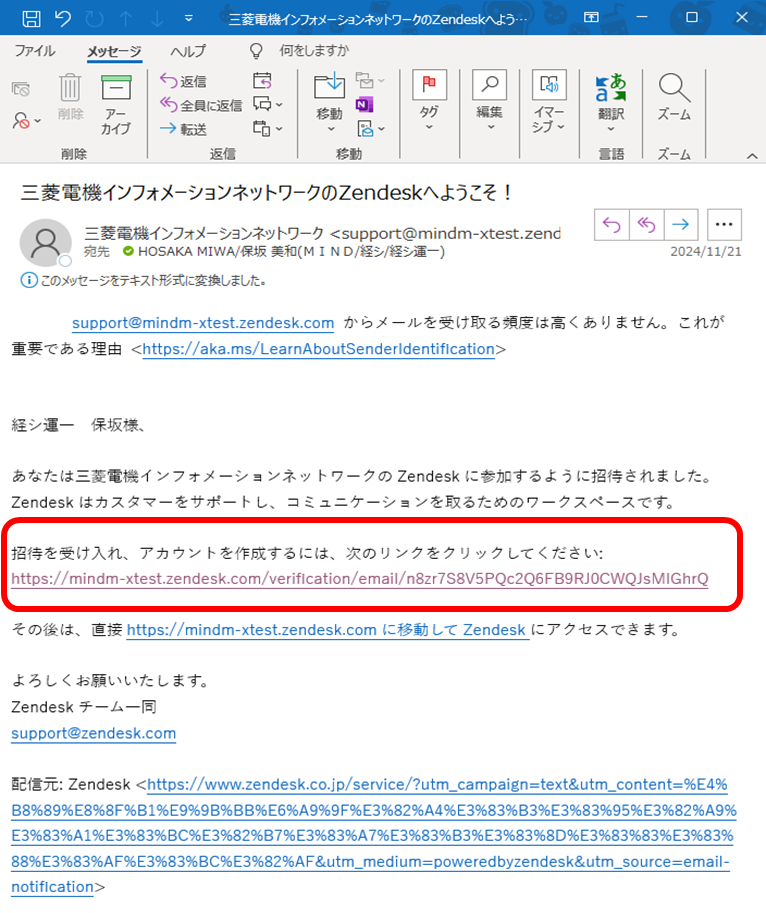
Task: Click the Zoom (ズーム) magnifier button
Action: [674, 98]
